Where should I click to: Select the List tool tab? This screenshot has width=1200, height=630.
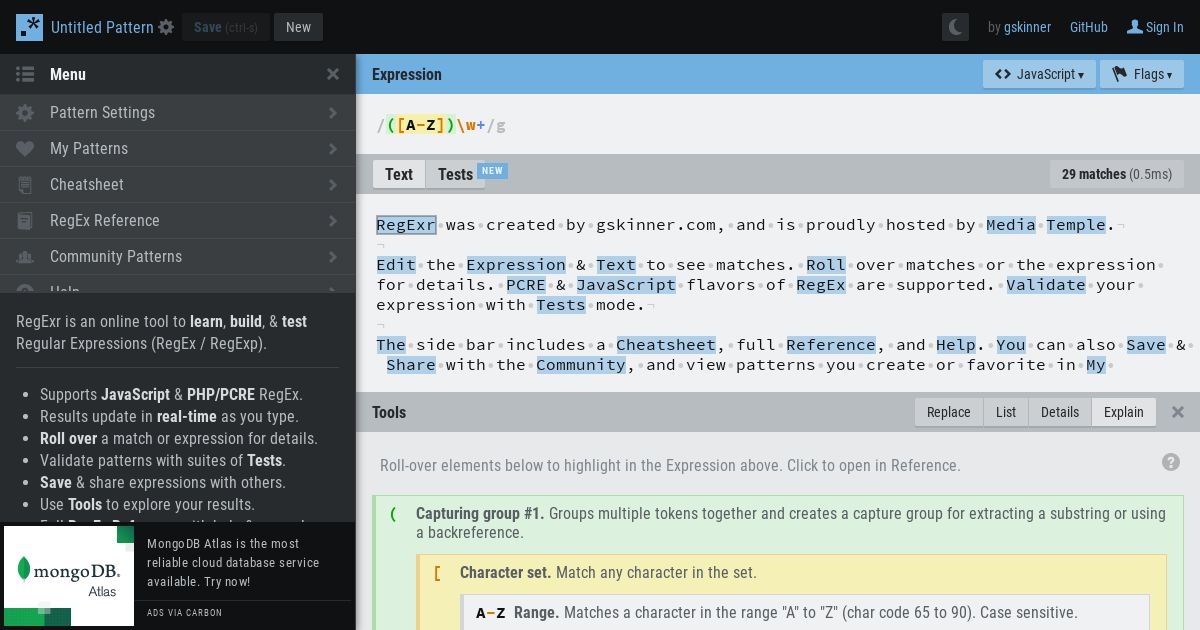pos(1006,412)
